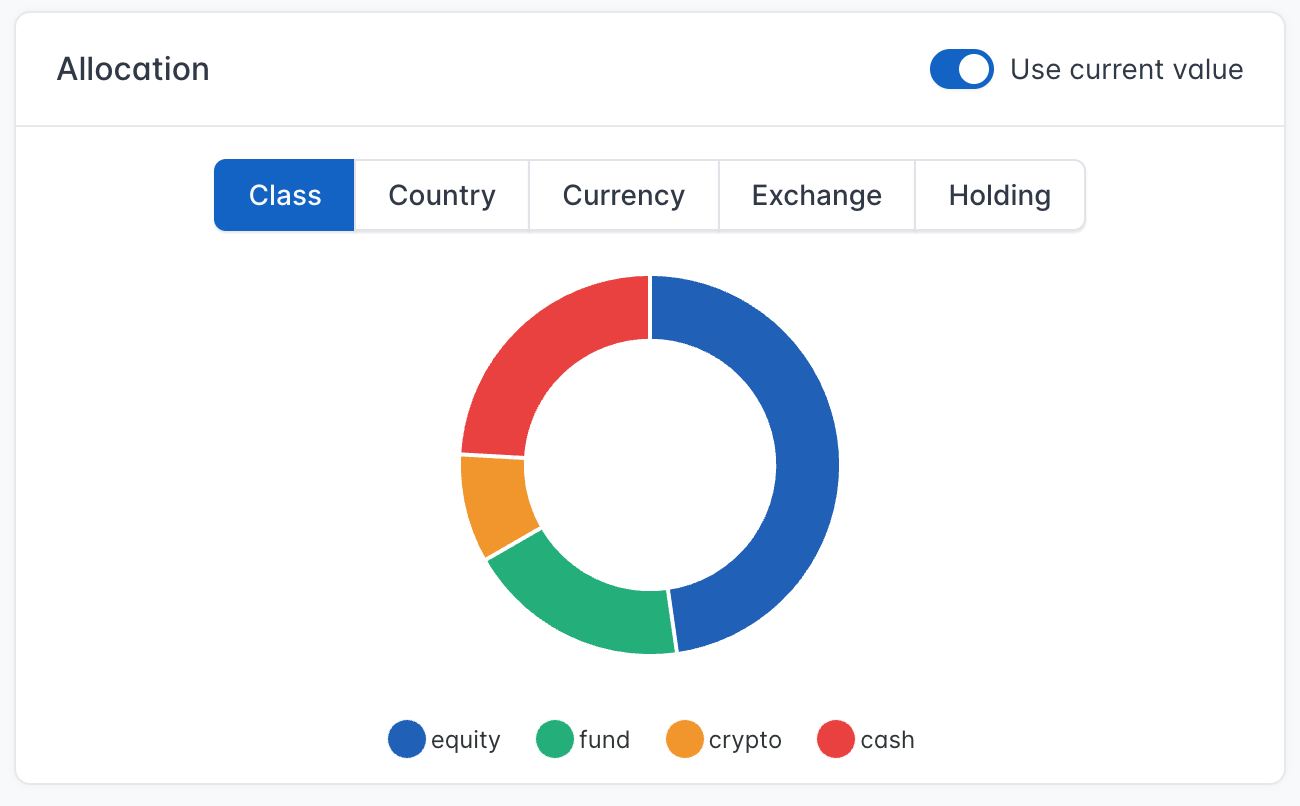Image resolution: width=1300 pixels, height=806 pixels.
Task: Click the red cash legend swatch
Action: (x=836, y=740)
